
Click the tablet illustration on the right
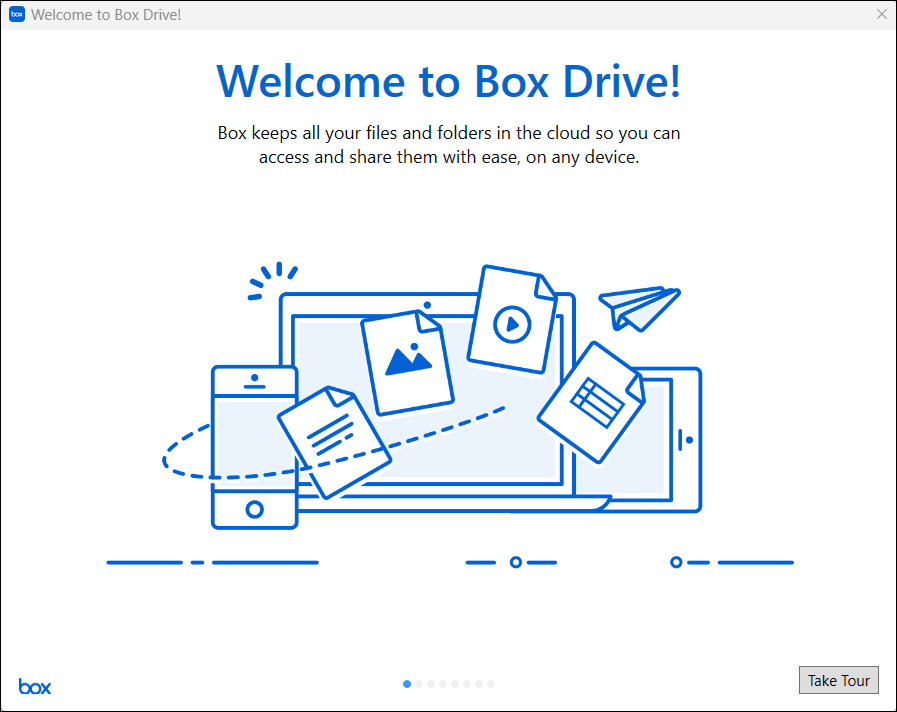tap(680, 440)
